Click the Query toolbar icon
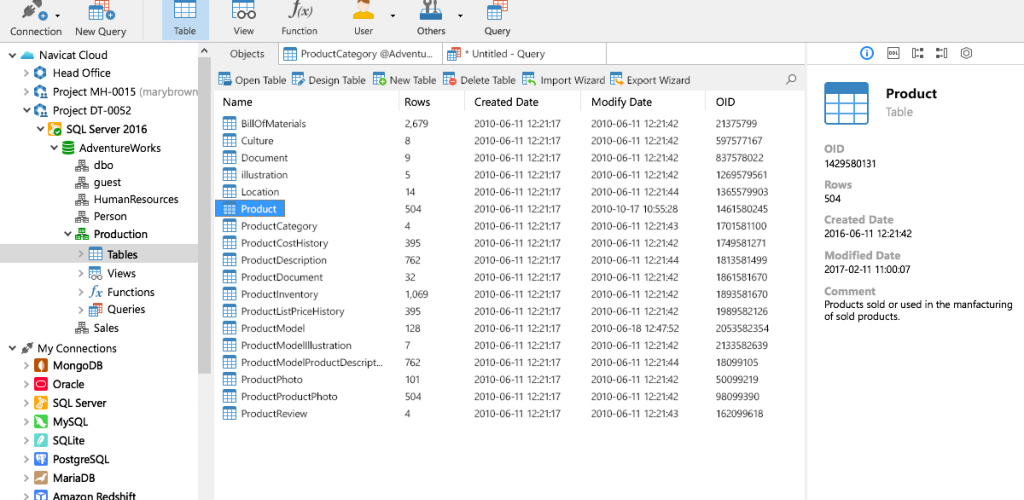 click(x=498, y=11)
